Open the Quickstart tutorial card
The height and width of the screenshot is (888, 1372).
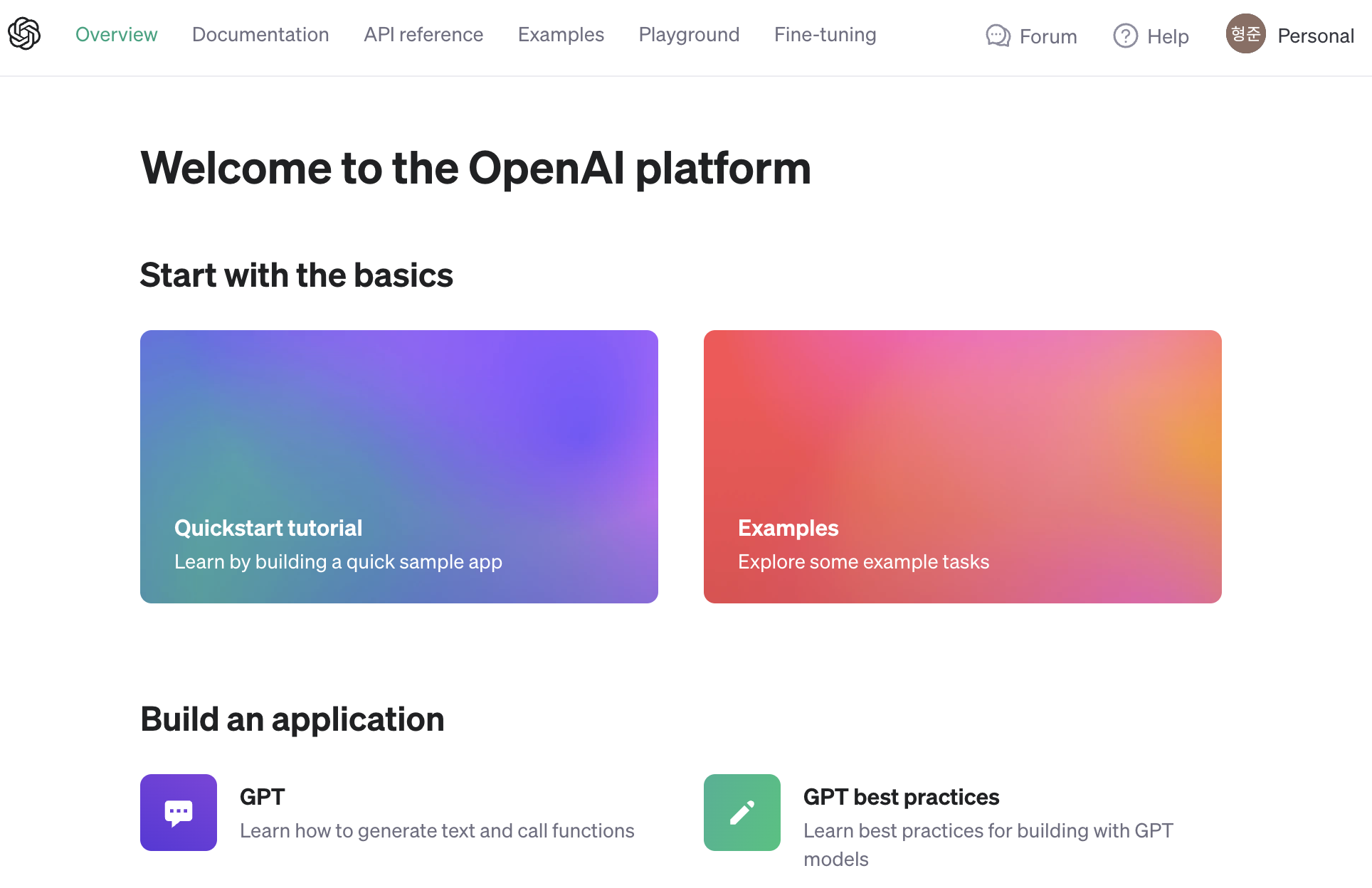coord(399,467)
